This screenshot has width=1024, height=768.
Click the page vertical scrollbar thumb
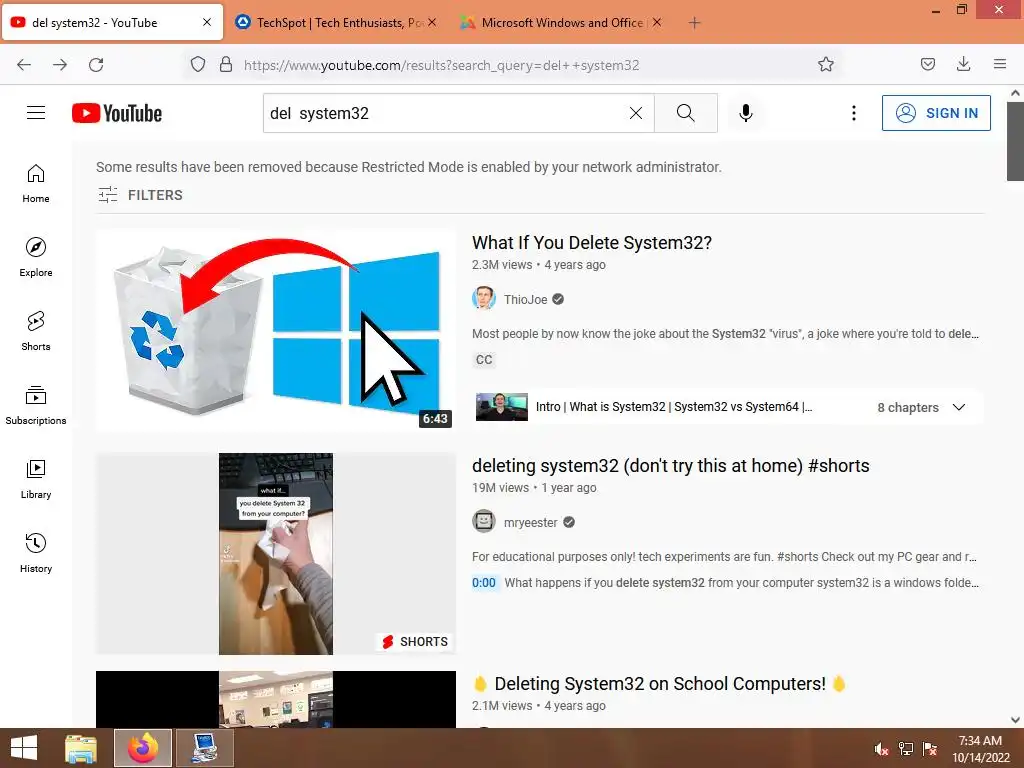[1015, 141]
